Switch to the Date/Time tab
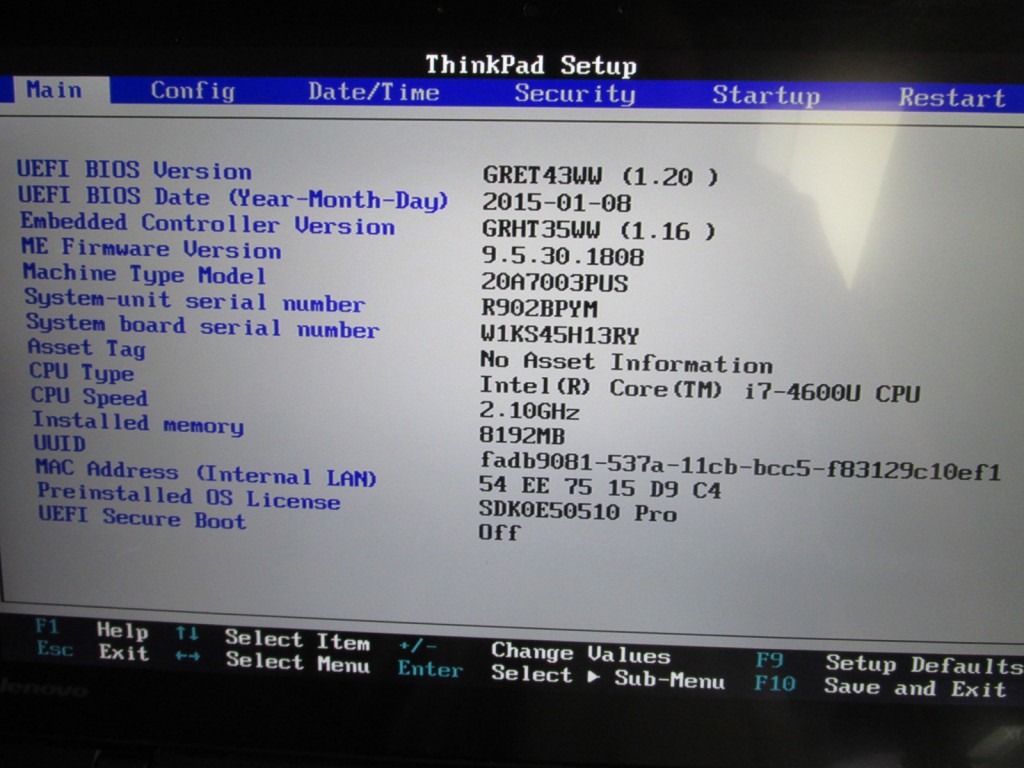The image size is (1024, 768). click(x=373, y=92)
